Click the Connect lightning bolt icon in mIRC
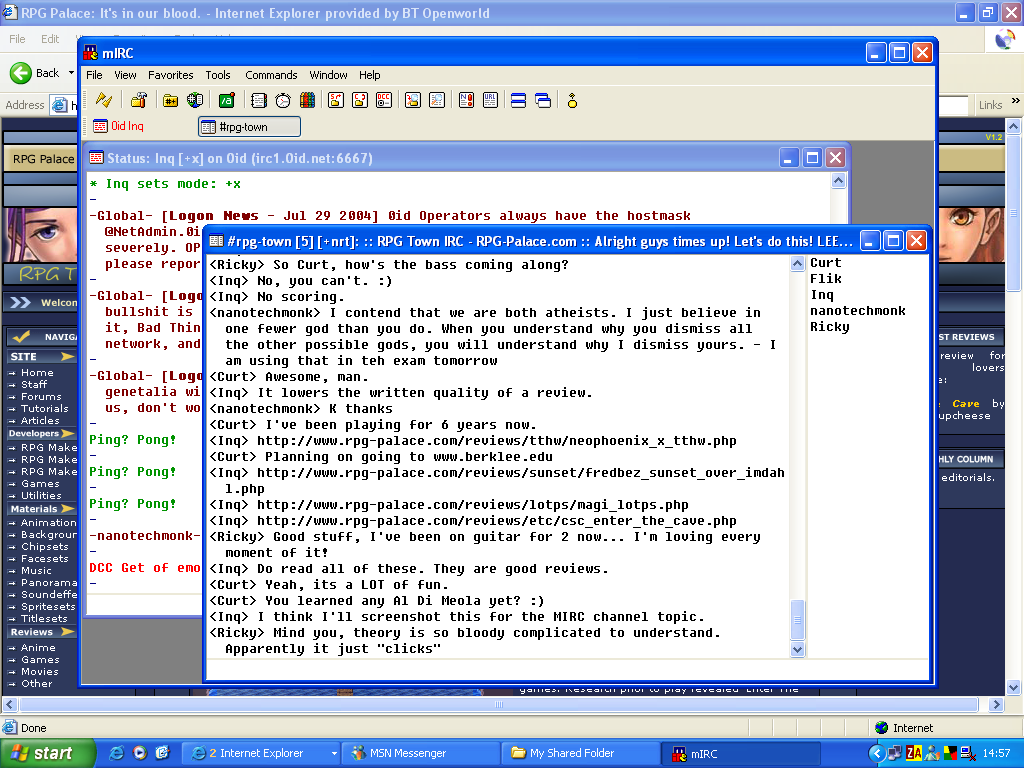This screenshot has width=1024, height=768. pos(104,100)
